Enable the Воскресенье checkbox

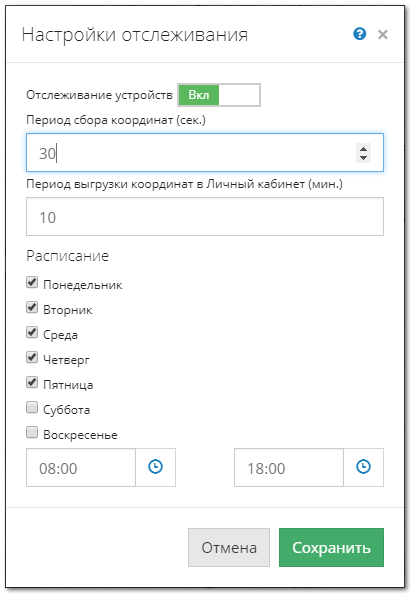coord(32,433)
